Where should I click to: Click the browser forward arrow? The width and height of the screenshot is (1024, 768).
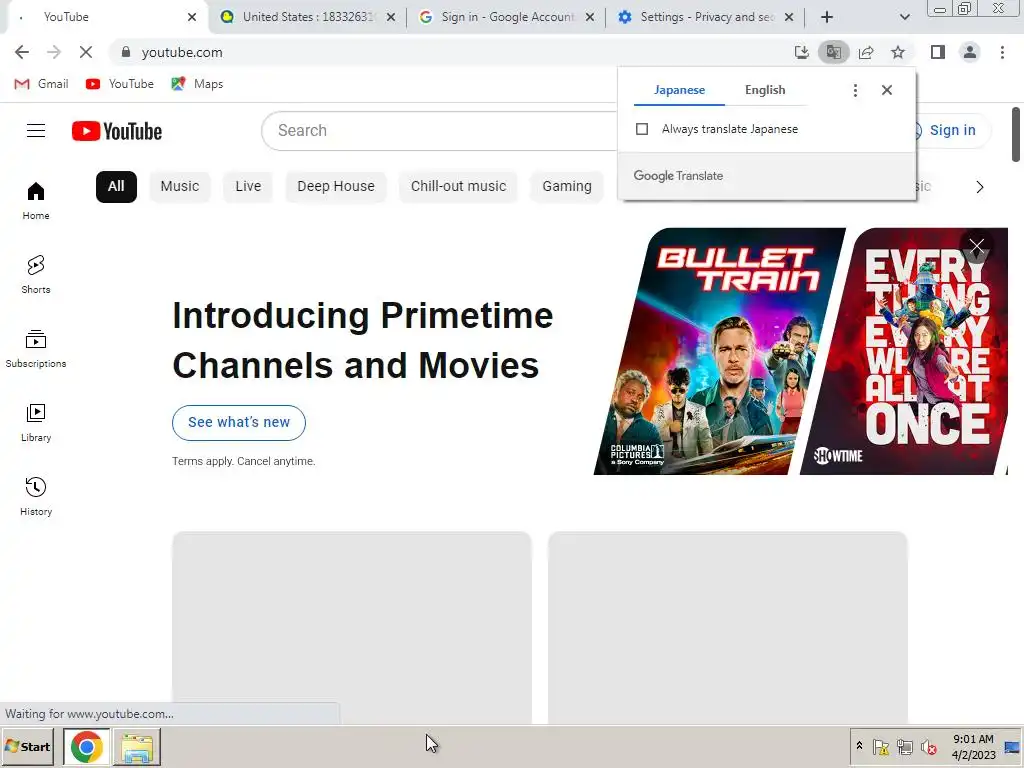[54, 52]
